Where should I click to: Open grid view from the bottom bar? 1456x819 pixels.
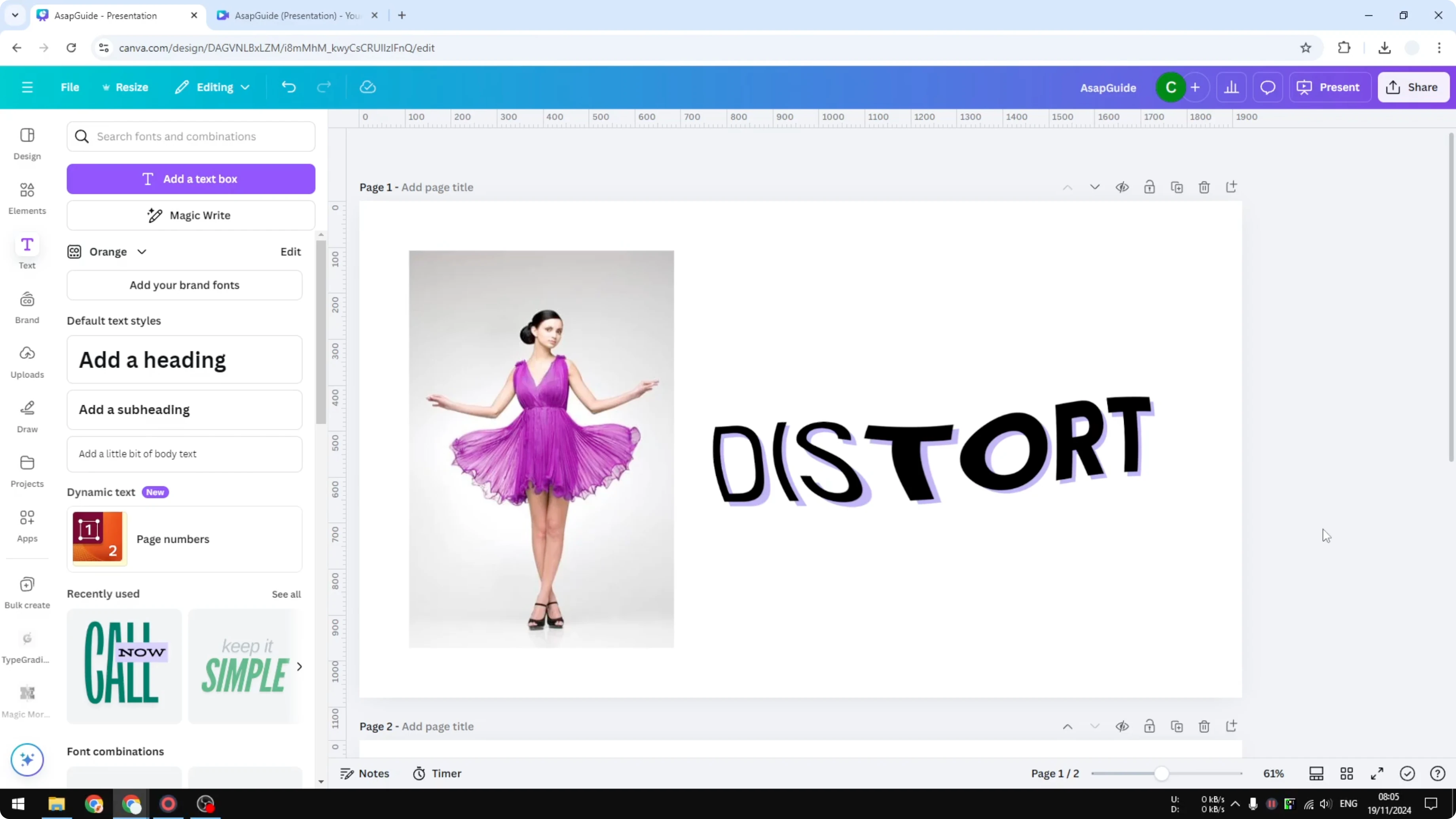1347,774
